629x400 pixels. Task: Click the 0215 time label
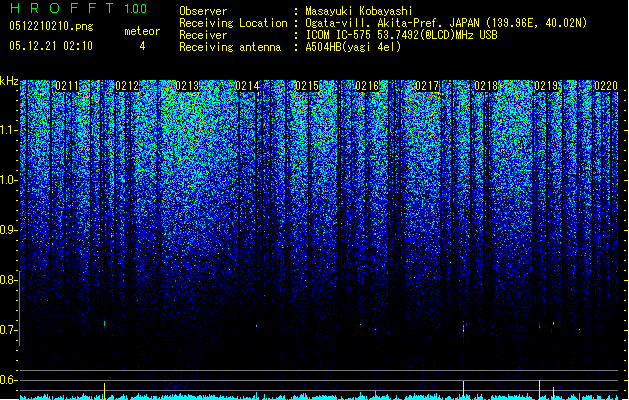click(x=306, y=86)
